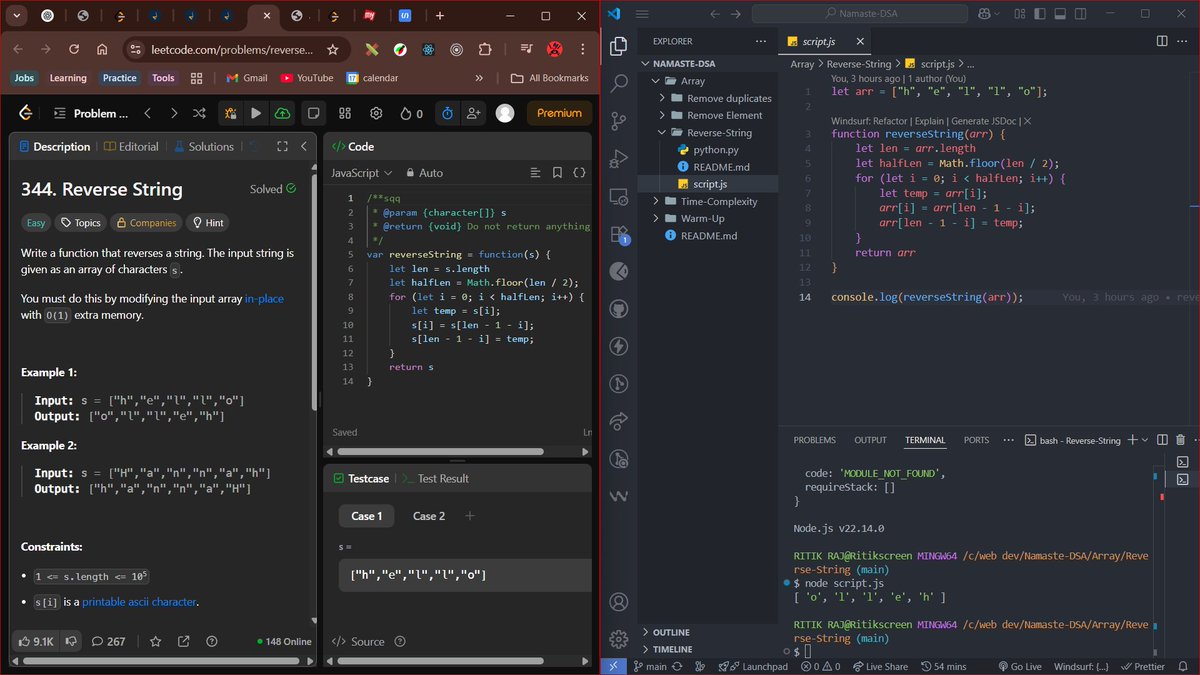This screenshot has height=675, width=1200.
Task: Open Manage gear in VS Code activity bar
Action: click(x=619, y=639)
